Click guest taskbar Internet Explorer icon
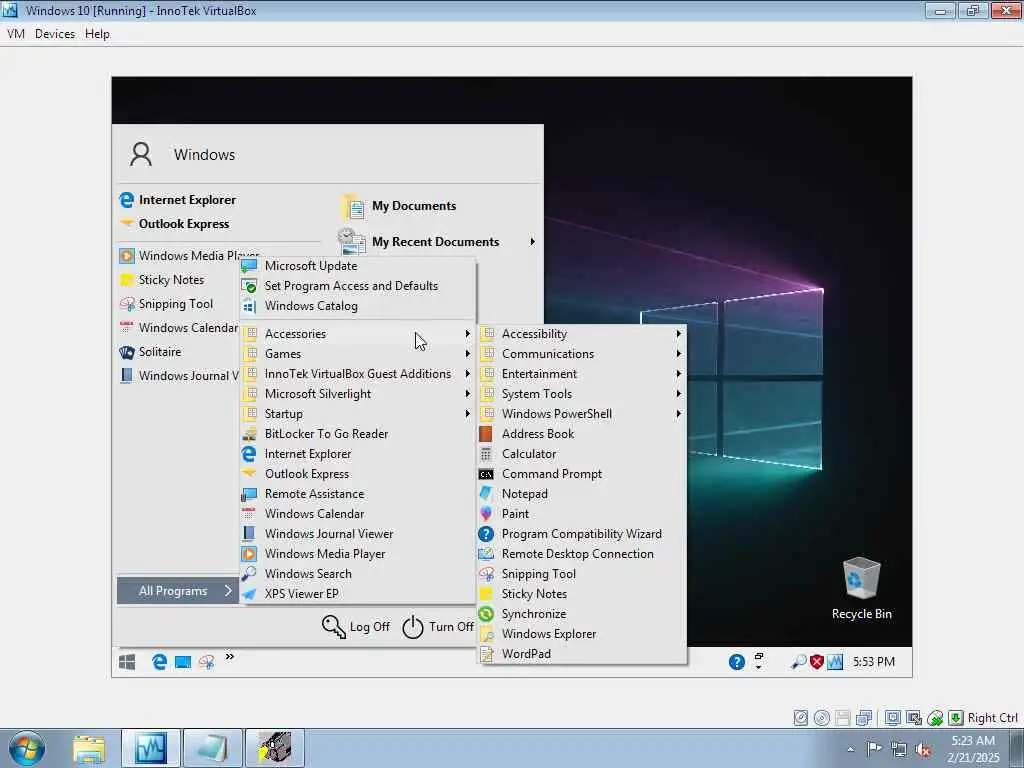The image size is (1024, 768). (159, 662)
